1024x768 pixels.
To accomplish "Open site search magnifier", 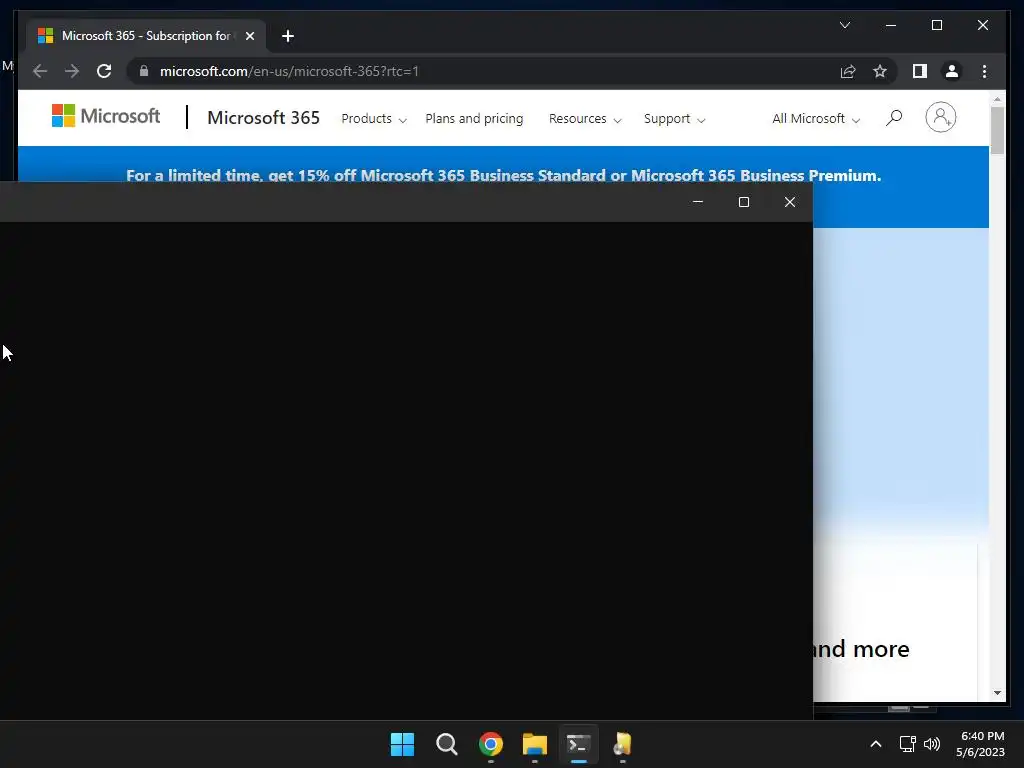I will 893,118.
